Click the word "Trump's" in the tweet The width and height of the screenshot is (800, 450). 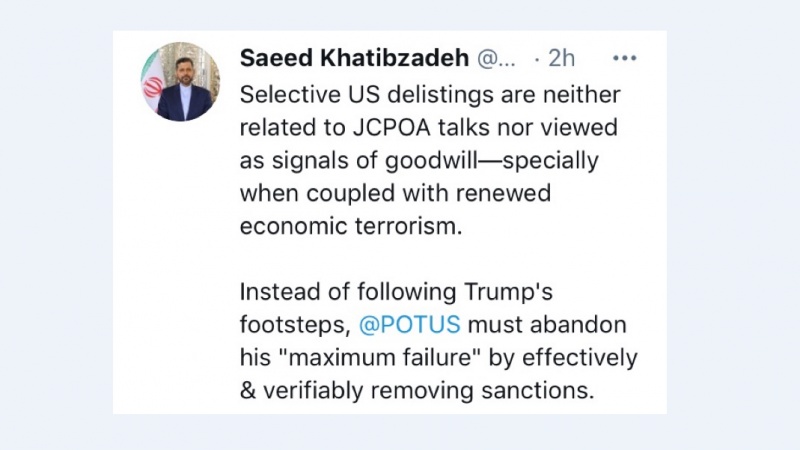[x=527, y=293]
